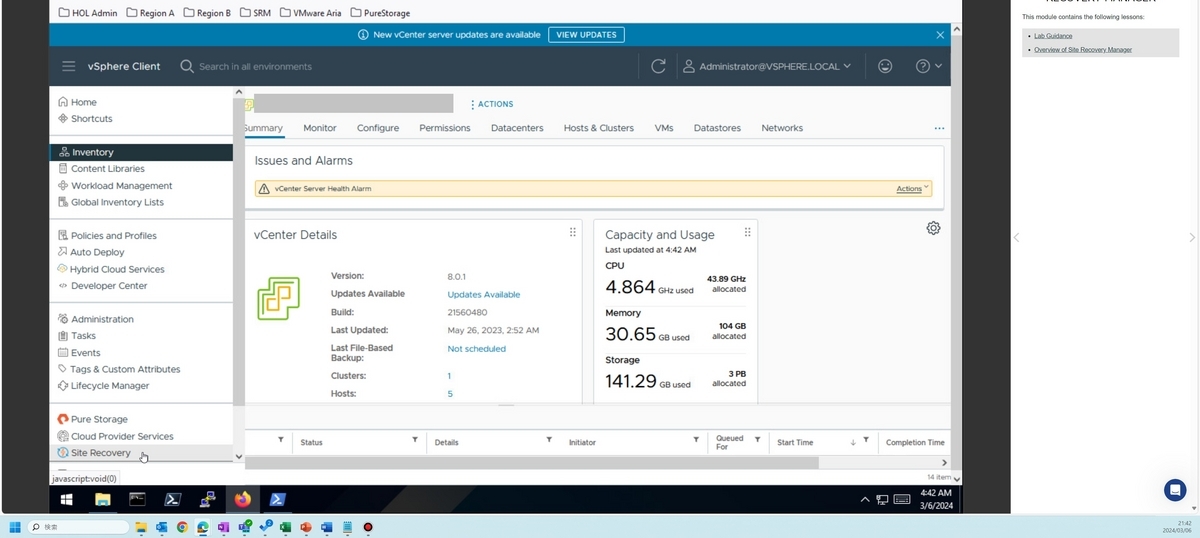The image size is (1200, 538).
Task: Click the VIEW UPDATES button
Action: point(586,34)
